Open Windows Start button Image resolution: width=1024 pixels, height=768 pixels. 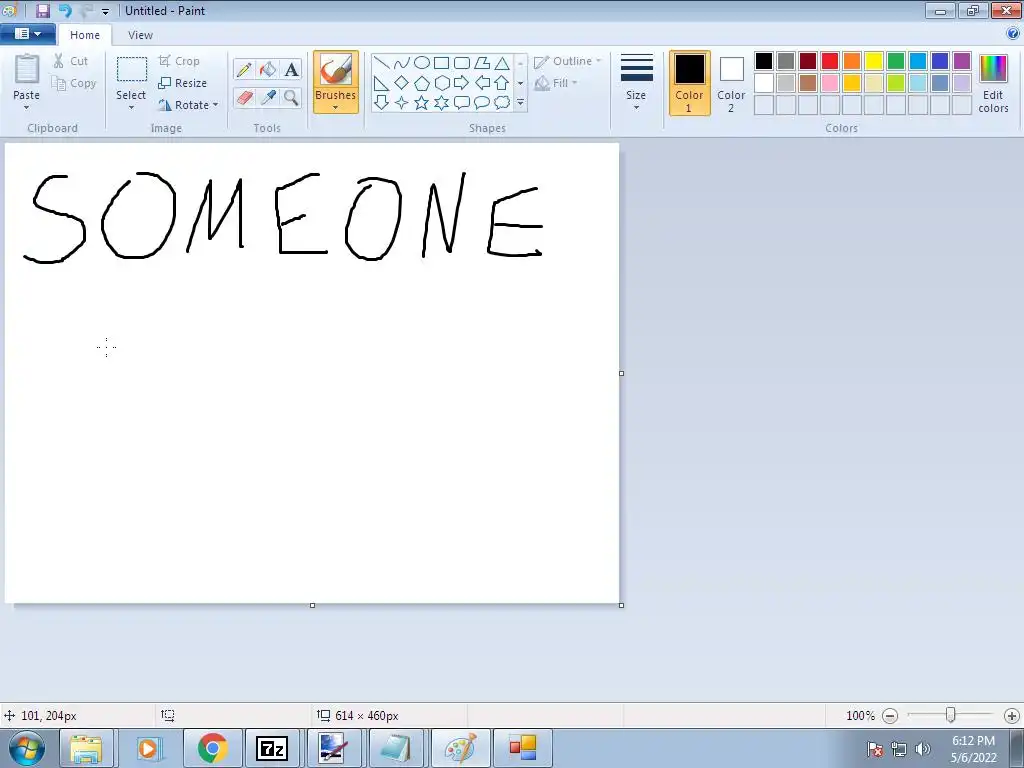(26, 748)
